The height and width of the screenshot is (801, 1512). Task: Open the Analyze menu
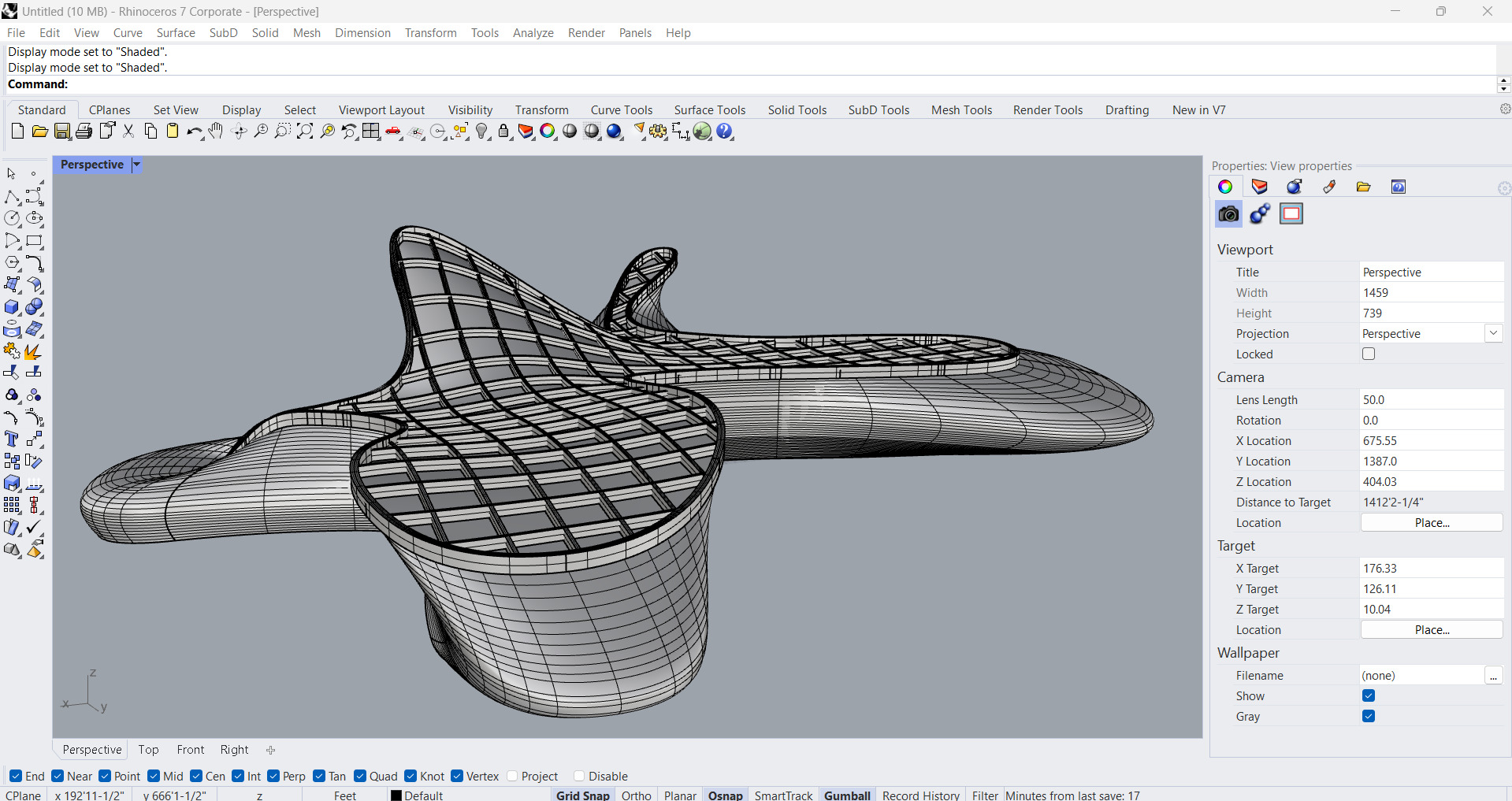533,33
